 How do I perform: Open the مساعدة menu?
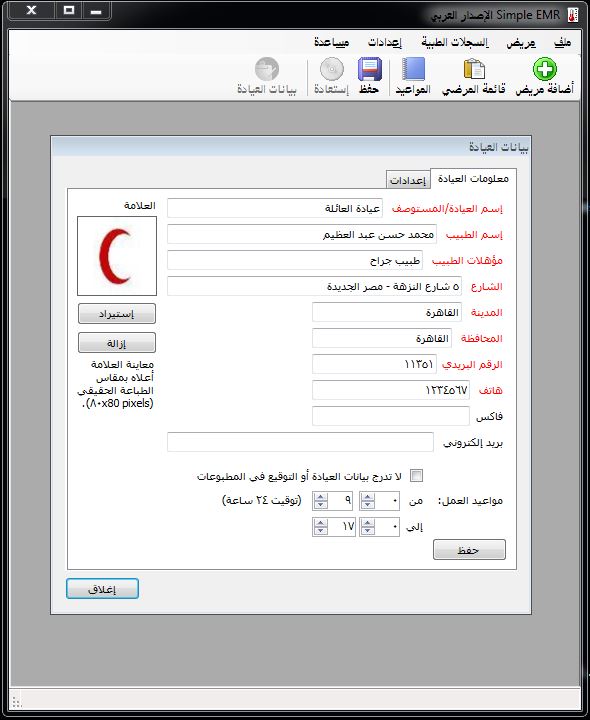[332, 43]
